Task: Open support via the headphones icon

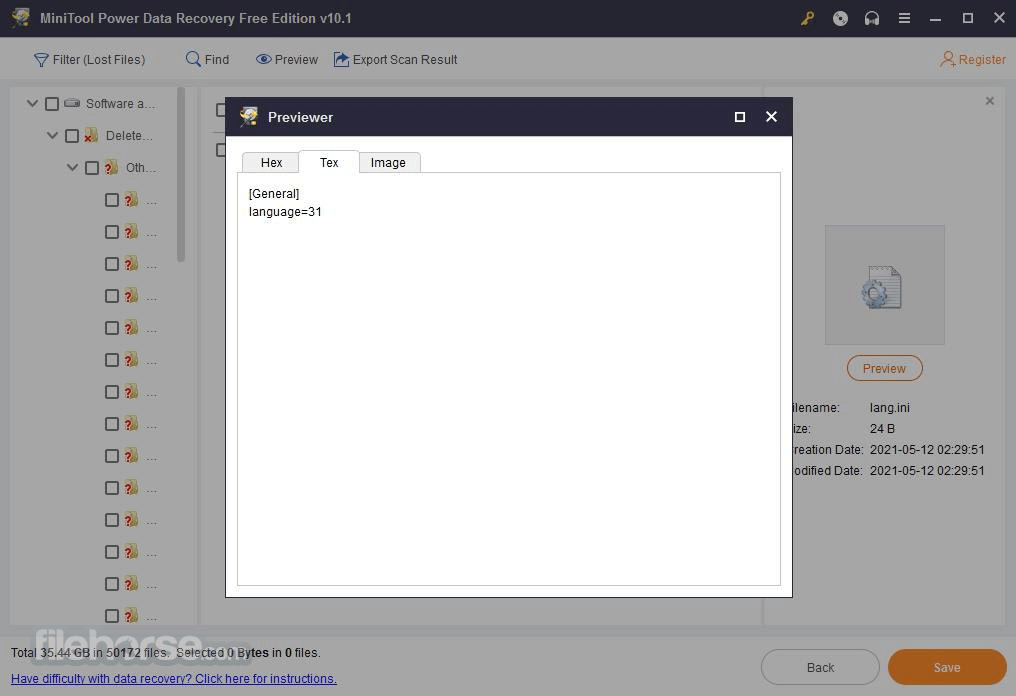Action: [x=872, y=18]
